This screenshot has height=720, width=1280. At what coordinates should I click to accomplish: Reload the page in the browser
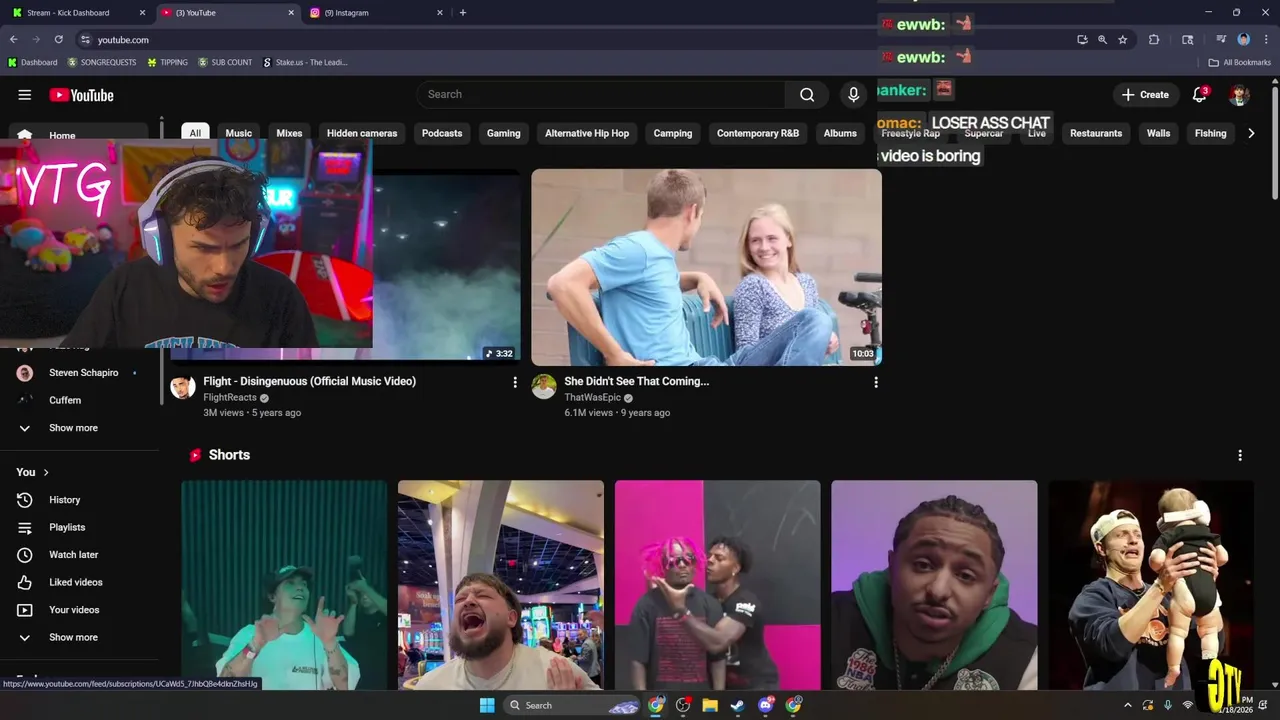coord(59,39)
